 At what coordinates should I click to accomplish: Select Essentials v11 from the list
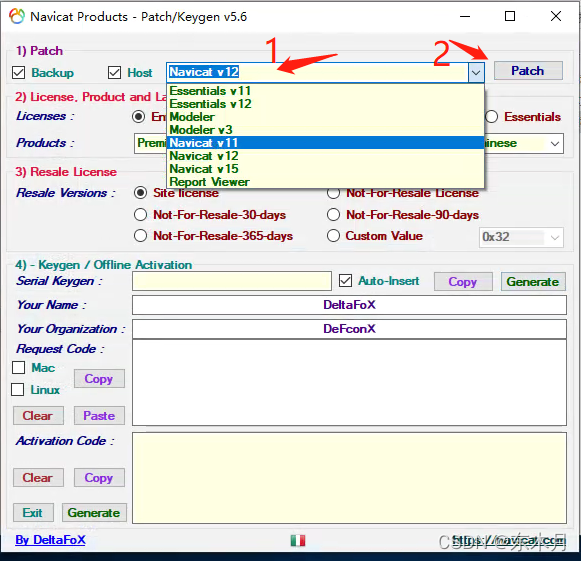(326, 91)
